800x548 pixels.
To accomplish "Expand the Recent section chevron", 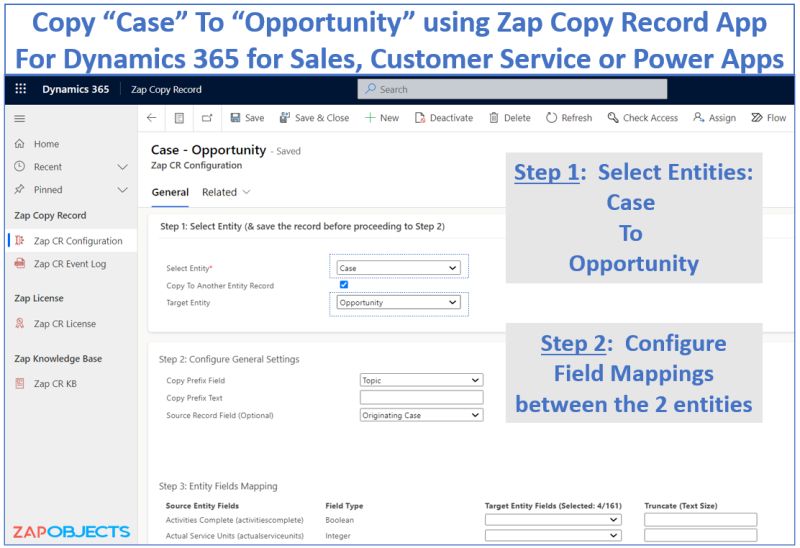I will click(x=122, y=167).
